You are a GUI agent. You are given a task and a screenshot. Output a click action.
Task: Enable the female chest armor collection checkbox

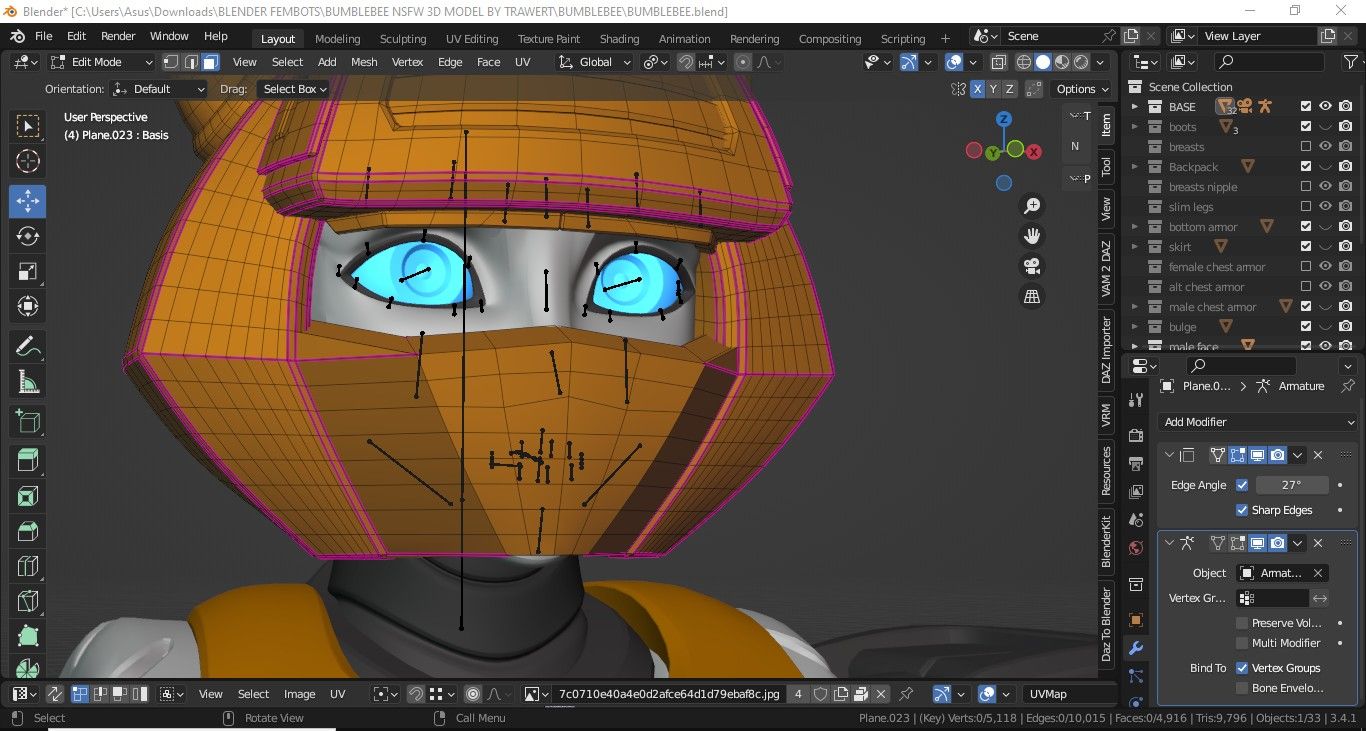[x=1305, y=267]
